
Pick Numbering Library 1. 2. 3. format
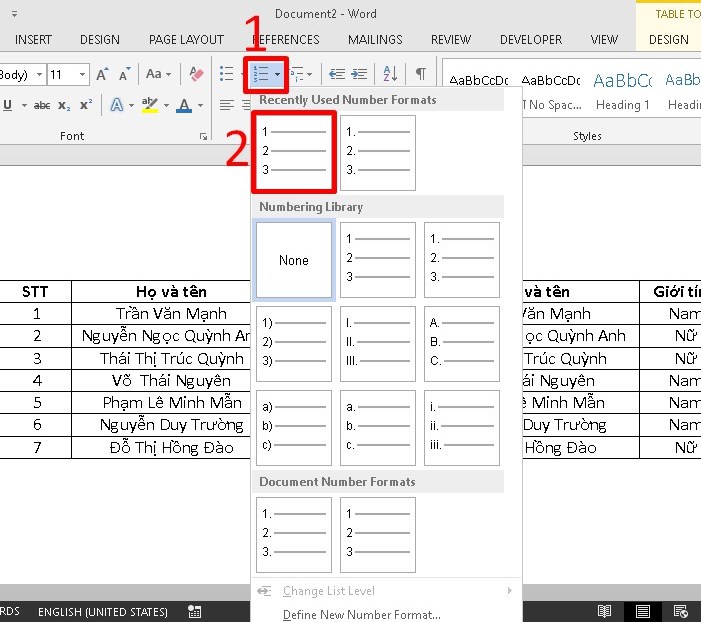[x=462, y=260]
